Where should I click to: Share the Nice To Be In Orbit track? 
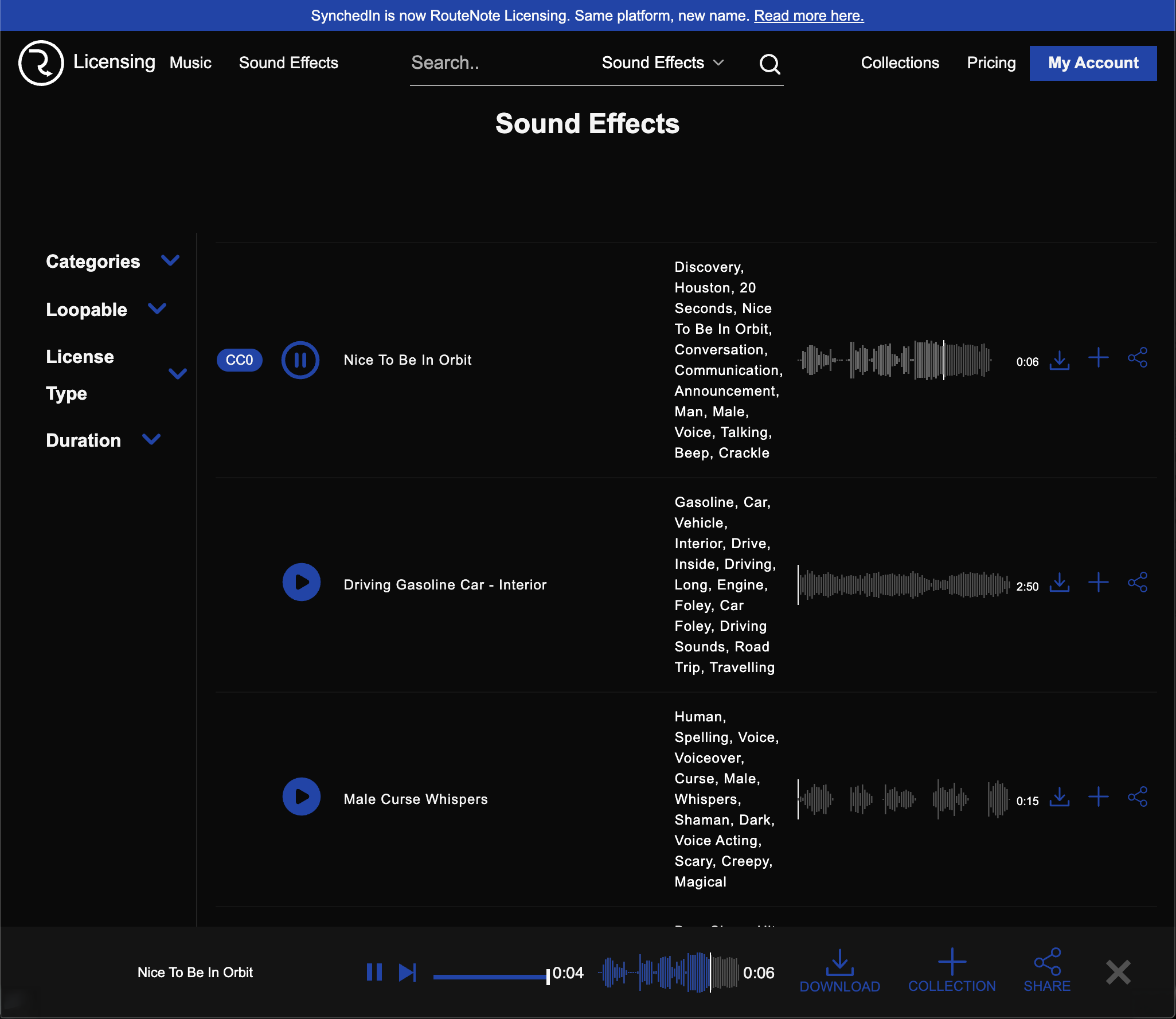pos(1138,358)
